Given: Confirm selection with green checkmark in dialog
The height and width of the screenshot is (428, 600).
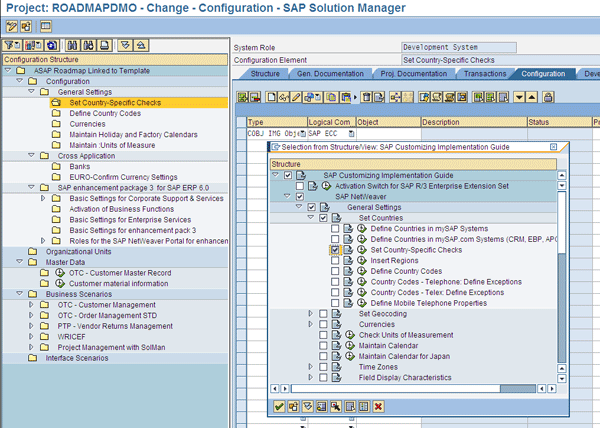Looking at the screenshot, I should click(x=279, y=407).
